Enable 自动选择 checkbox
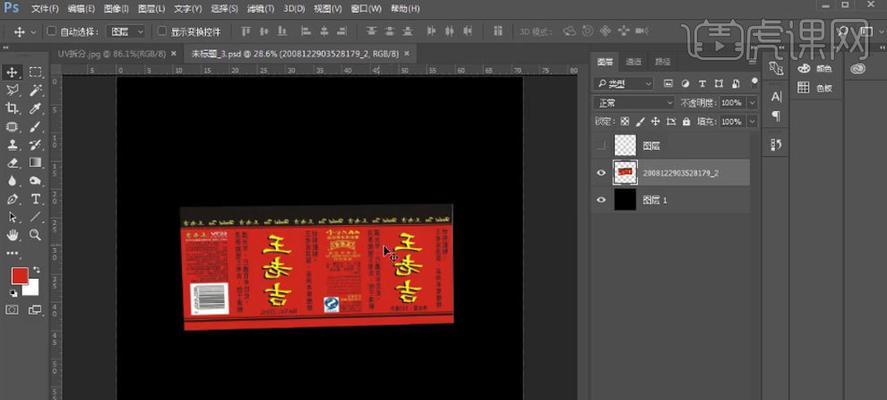Image resolution: width=887 pixels, height=400 pixels. click(51, 31)
